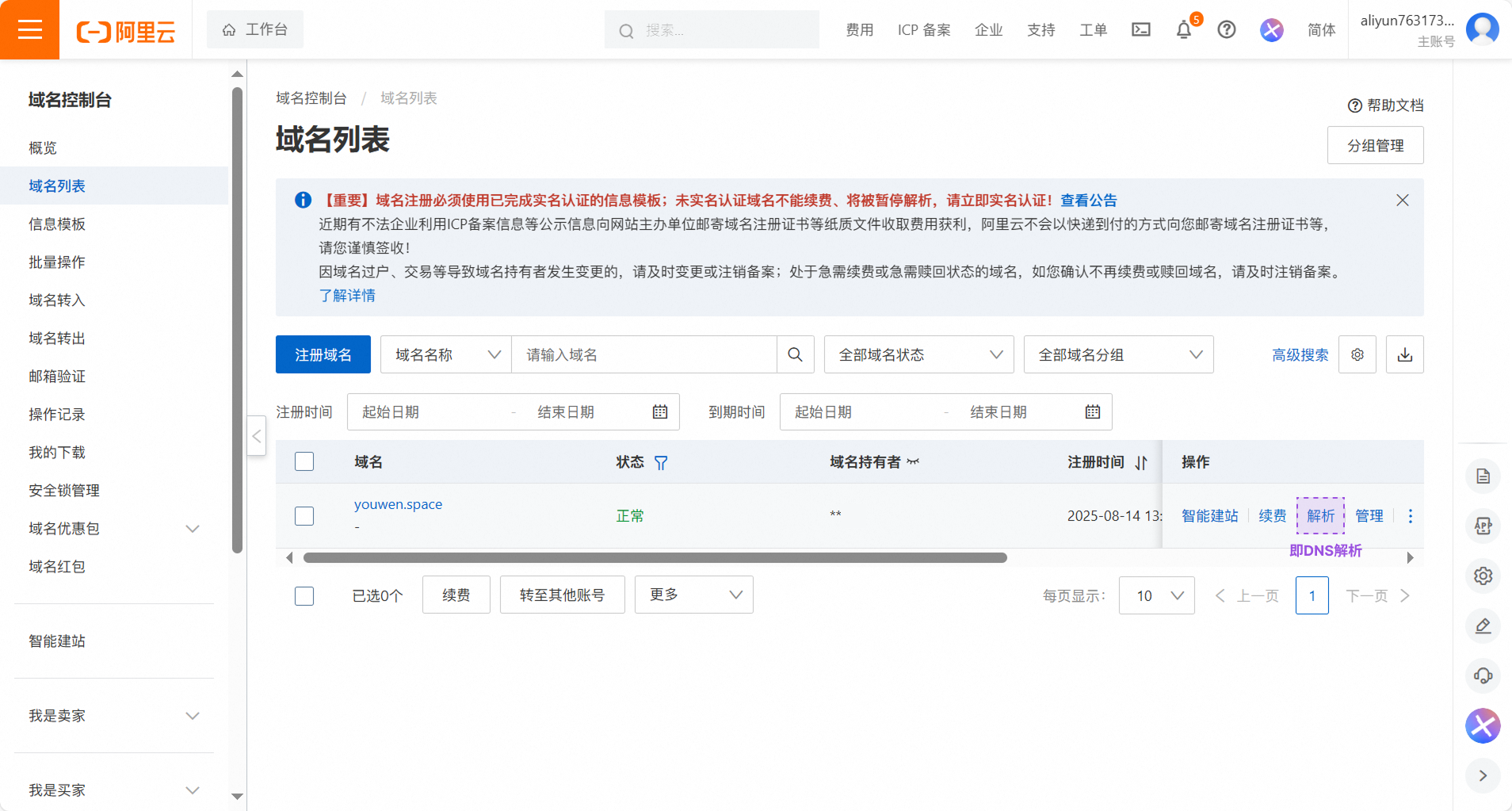The height and width of the screenshot is (811, 1512).
Task: Close the important notice banner
Action: (1403, 200)
